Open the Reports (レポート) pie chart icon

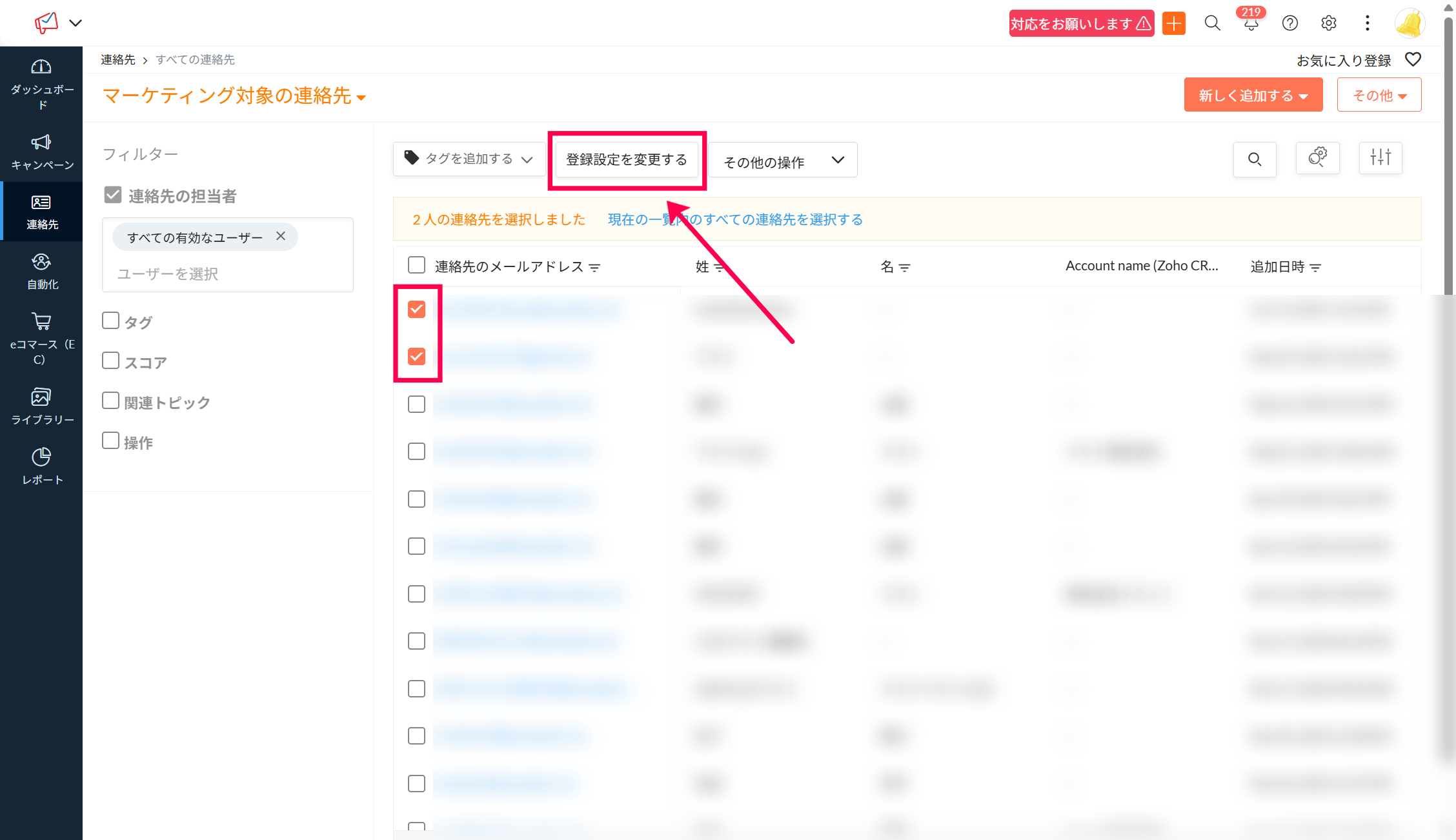41,457
